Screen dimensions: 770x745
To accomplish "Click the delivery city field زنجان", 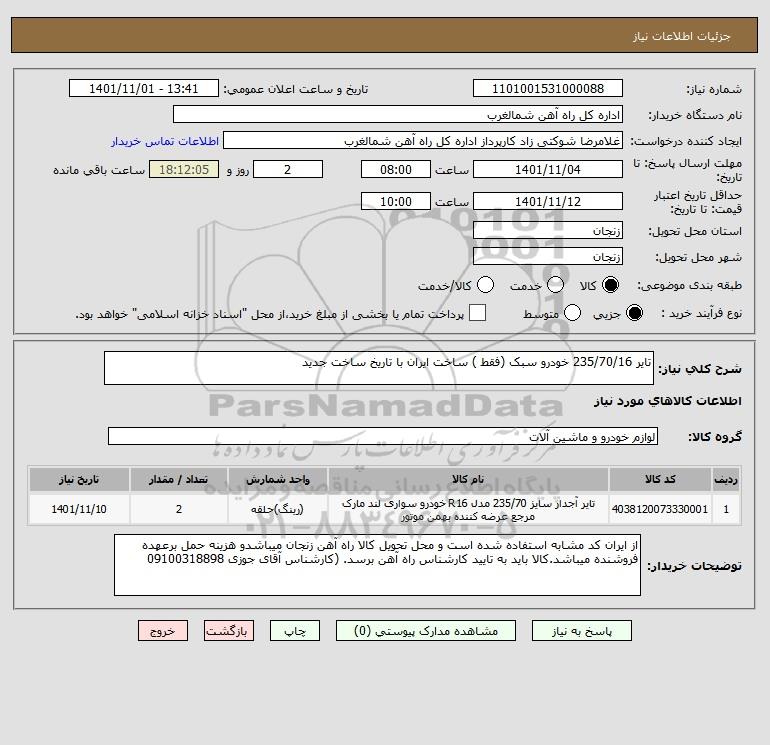I will tap(548, 256).
